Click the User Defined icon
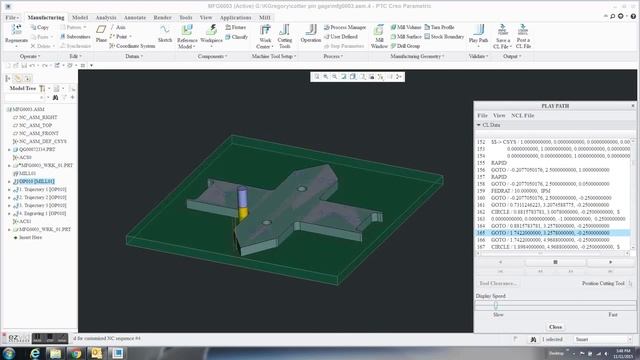Viewport: 640px width, 360px height. click(x=327, y=37)
